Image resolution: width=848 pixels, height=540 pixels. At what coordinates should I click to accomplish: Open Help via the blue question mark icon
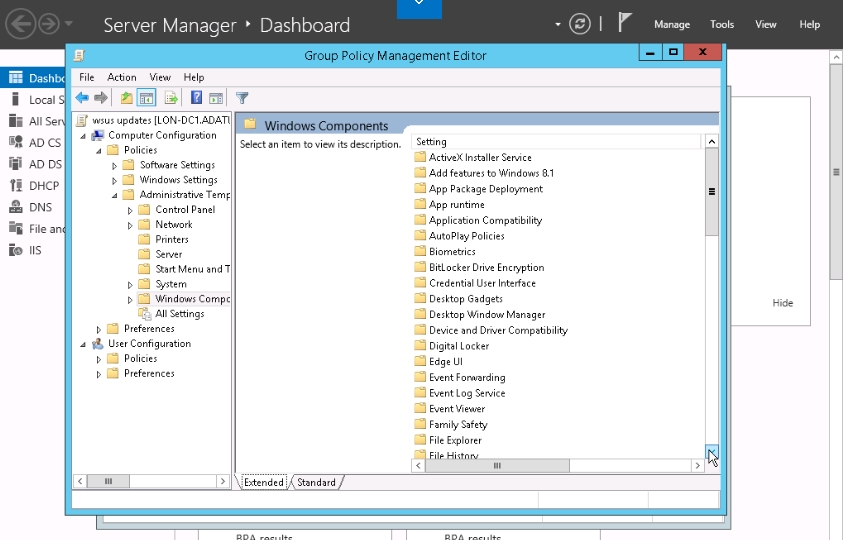click(197, 97)
